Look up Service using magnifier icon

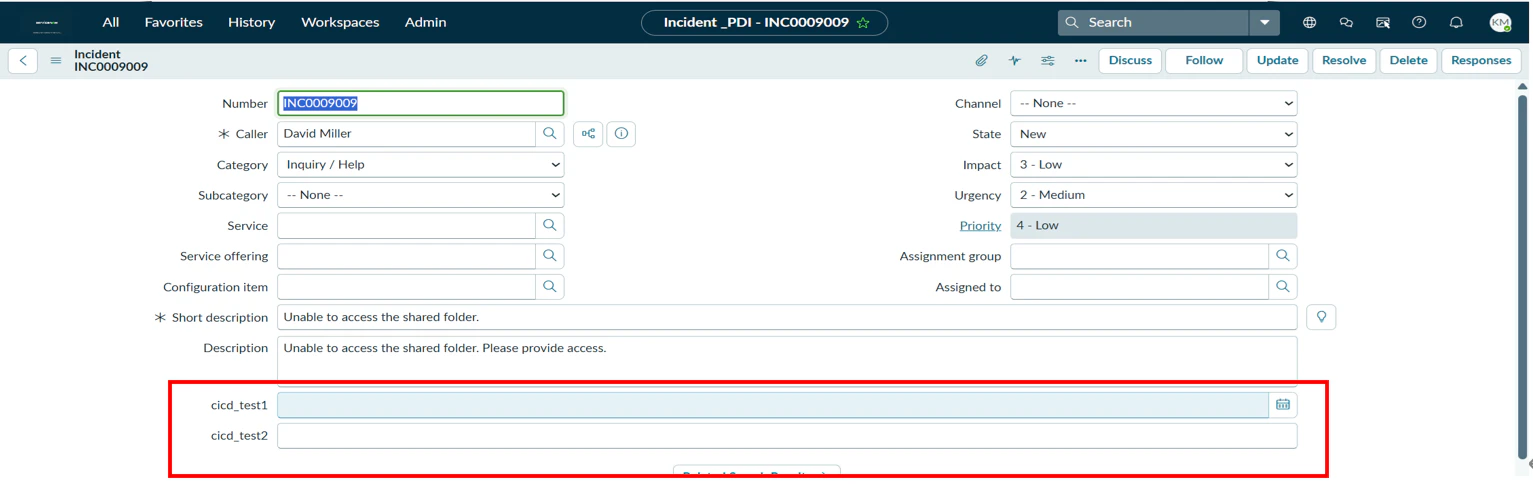tap(550, 225)
